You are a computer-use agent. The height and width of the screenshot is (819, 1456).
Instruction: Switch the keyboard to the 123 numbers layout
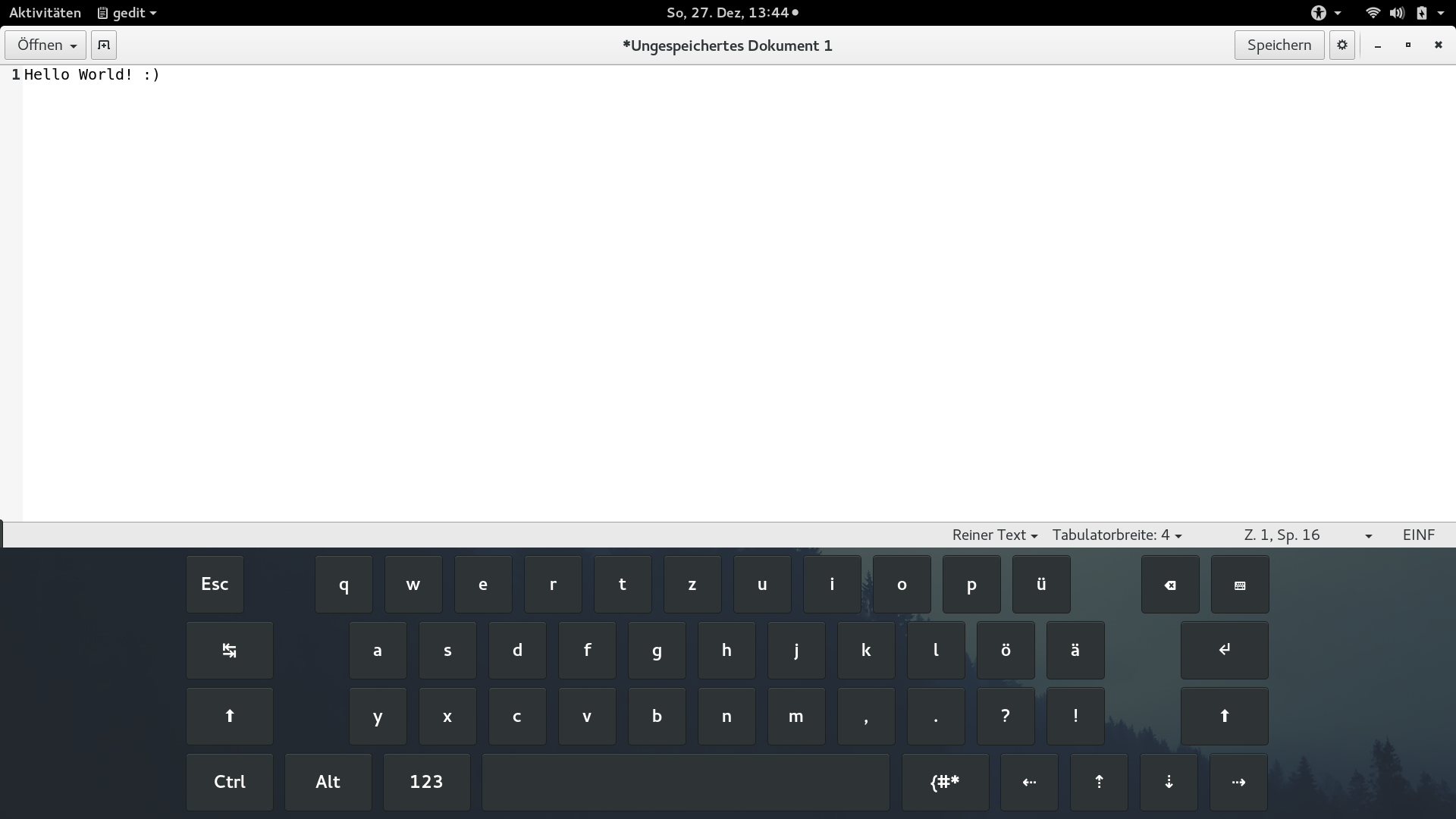pyautogui.click(x=426, y=782)
